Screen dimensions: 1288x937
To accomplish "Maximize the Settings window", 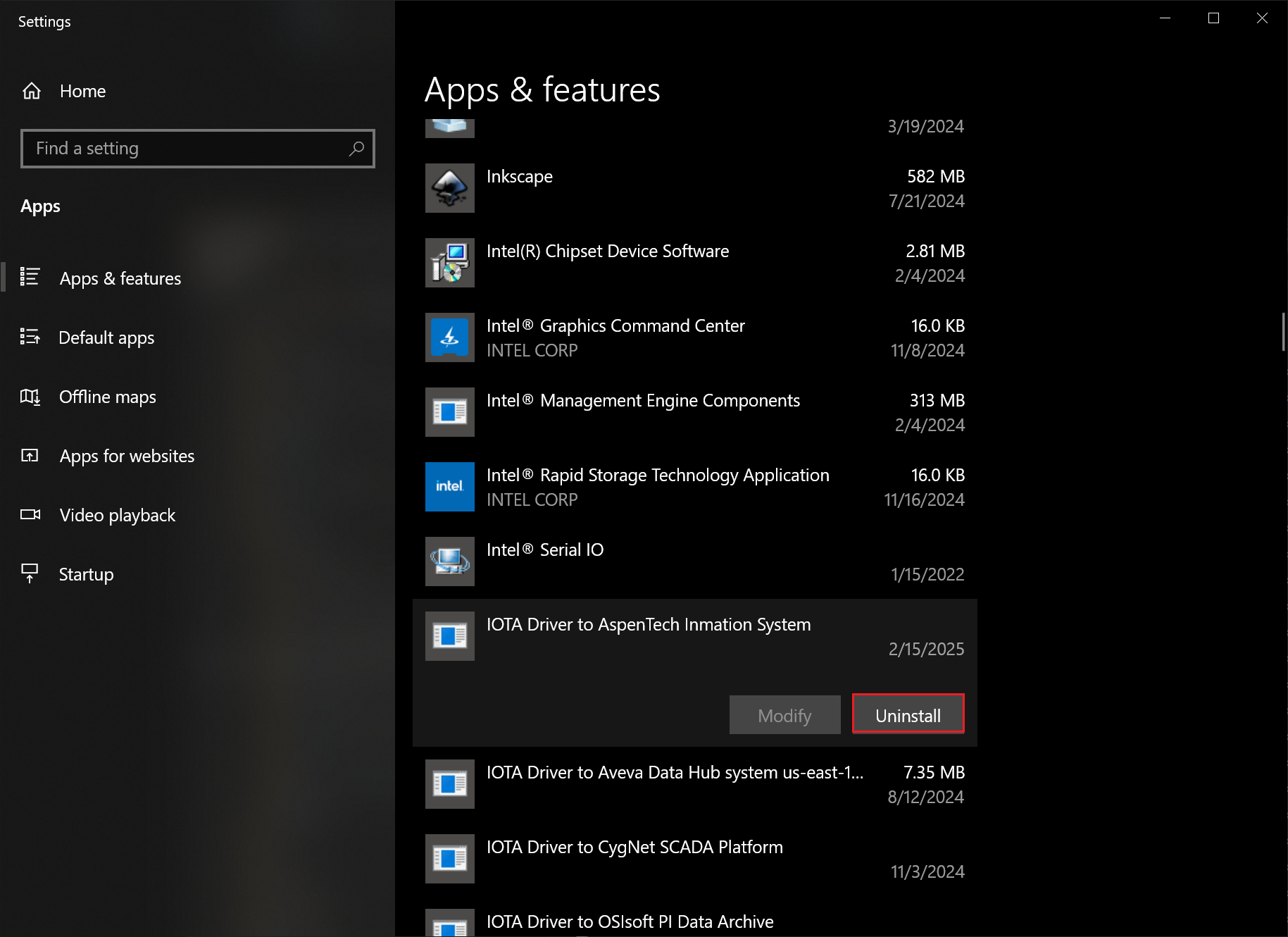I will tap(1213, 18).
